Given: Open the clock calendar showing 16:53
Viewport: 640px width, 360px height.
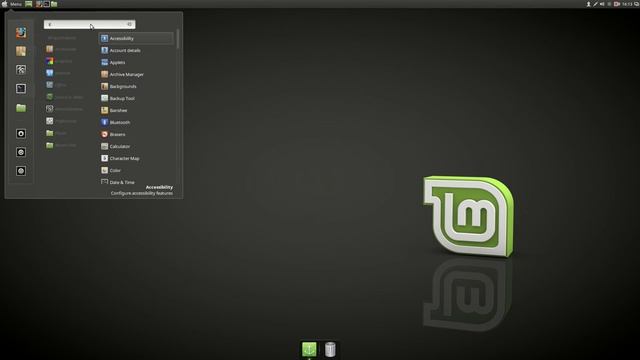Looking at the screenshot, I should pyautogui.click(x=627, y=4).
